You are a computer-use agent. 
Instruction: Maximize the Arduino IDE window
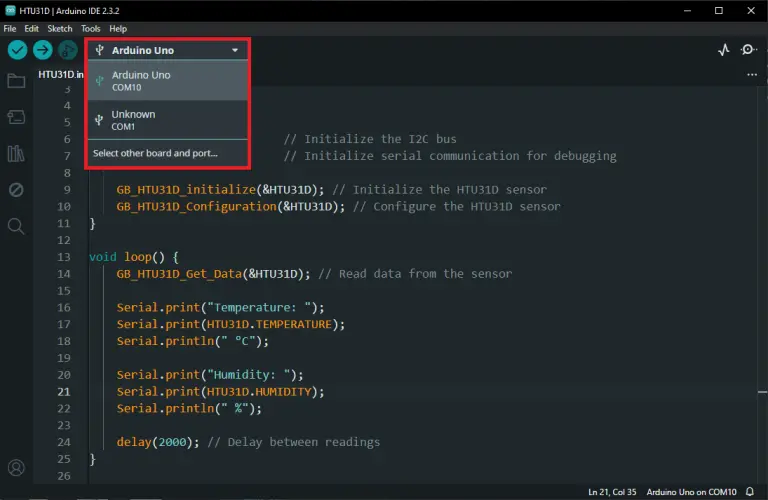719,10
